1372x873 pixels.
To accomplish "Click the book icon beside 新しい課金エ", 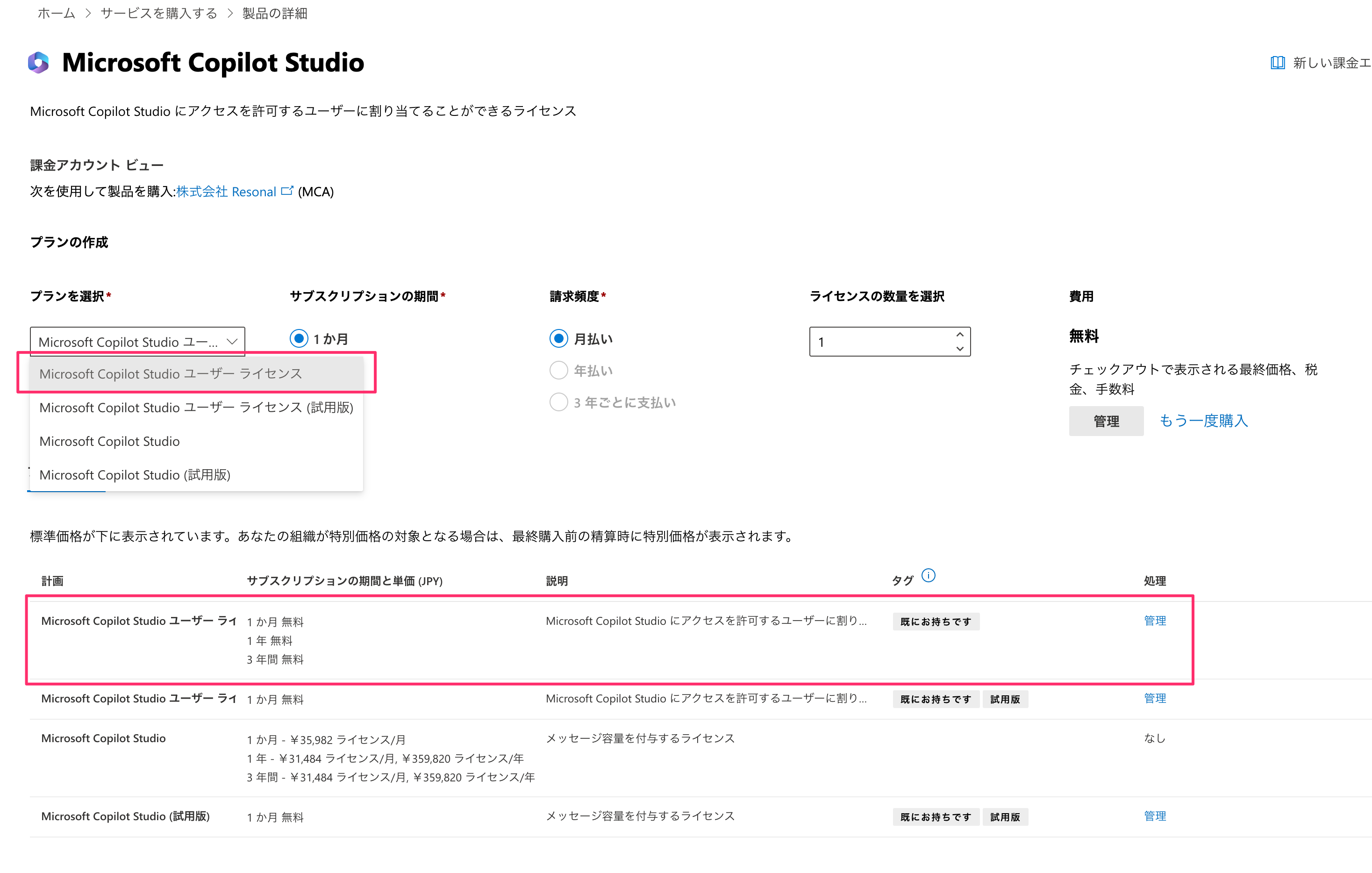I will (x=1278, y=63).
